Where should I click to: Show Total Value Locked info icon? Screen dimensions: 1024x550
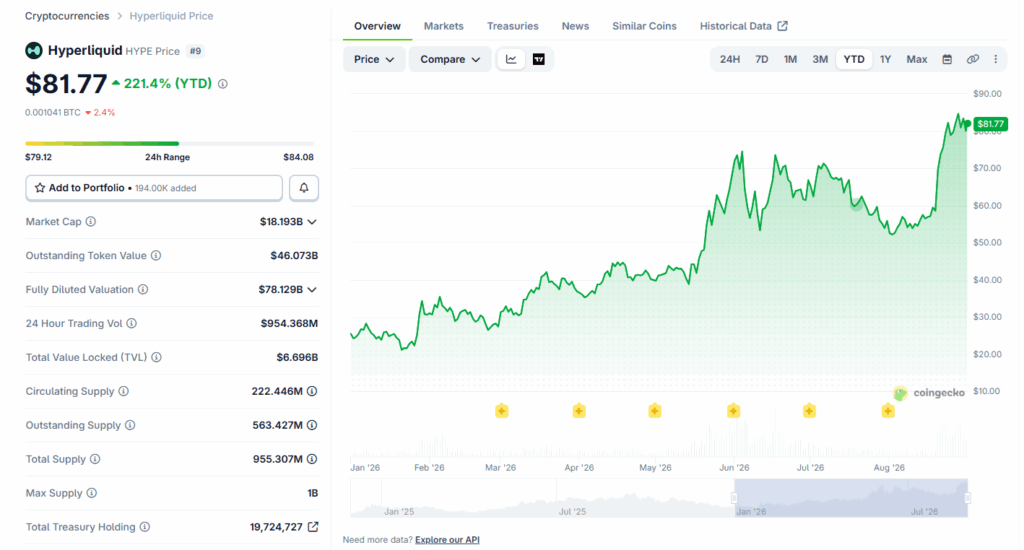(157, 357)
